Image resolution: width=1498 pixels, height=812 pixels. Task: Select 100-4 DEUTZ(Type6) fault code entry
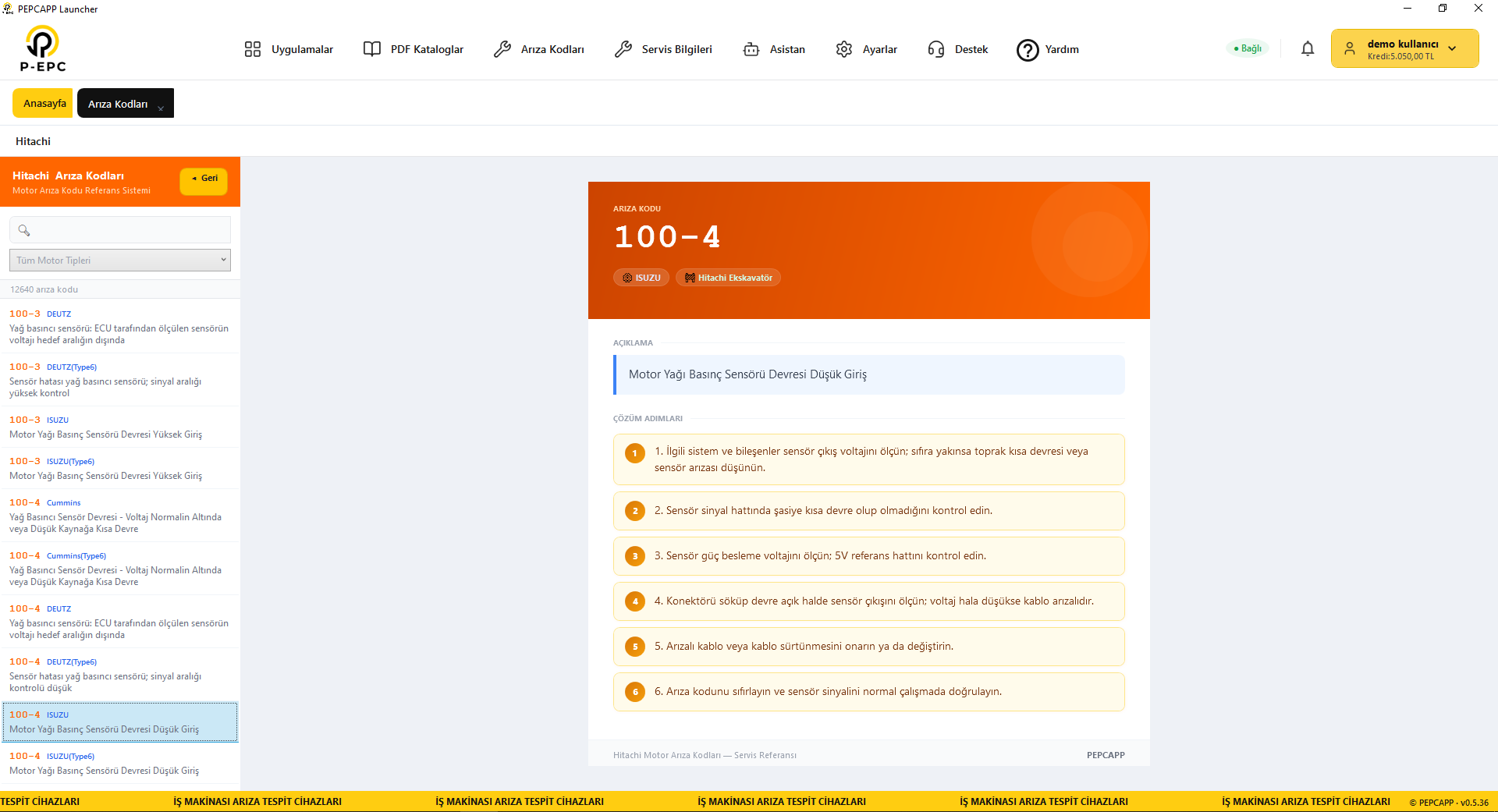(x=120, y=674)
